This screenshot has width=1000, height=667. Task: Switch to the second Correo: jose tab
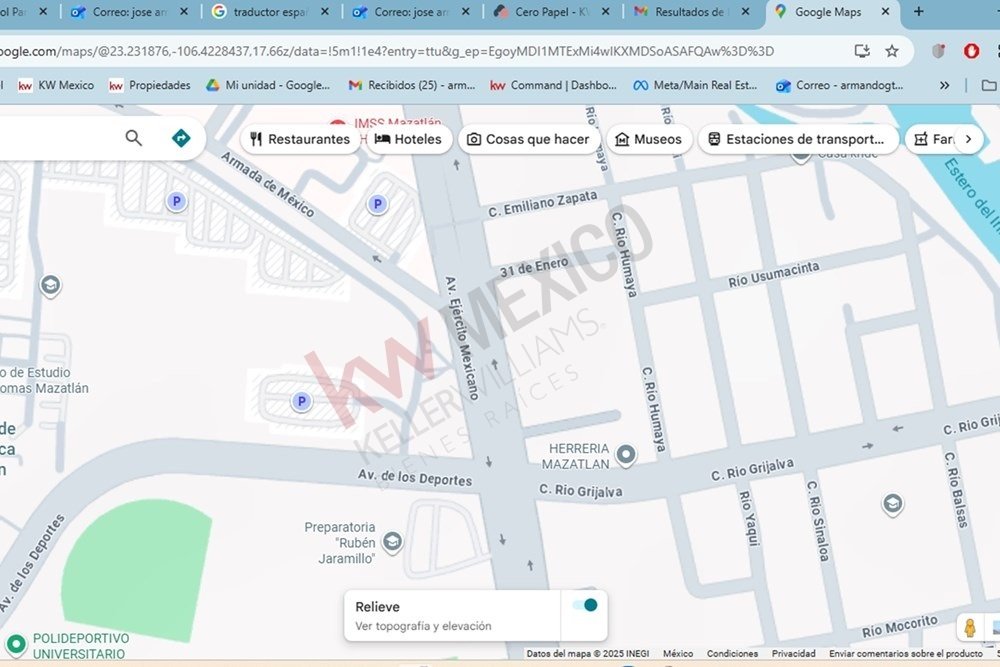tap(411, 11)
